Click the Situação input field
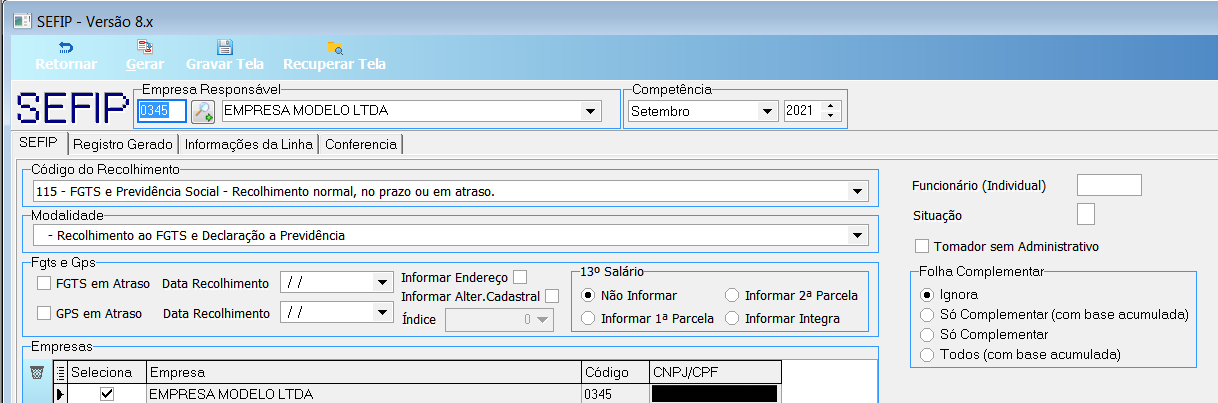The height and width of the screenshot is (403, 1218). coord(1086,214)
